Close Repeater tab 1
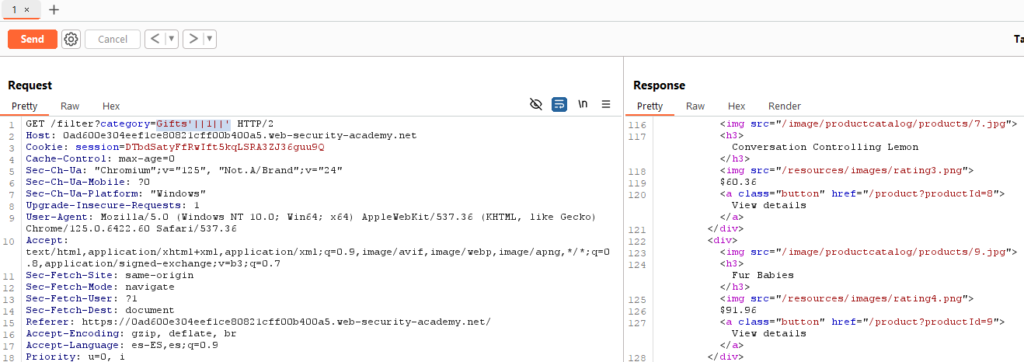 pos(27,10)
